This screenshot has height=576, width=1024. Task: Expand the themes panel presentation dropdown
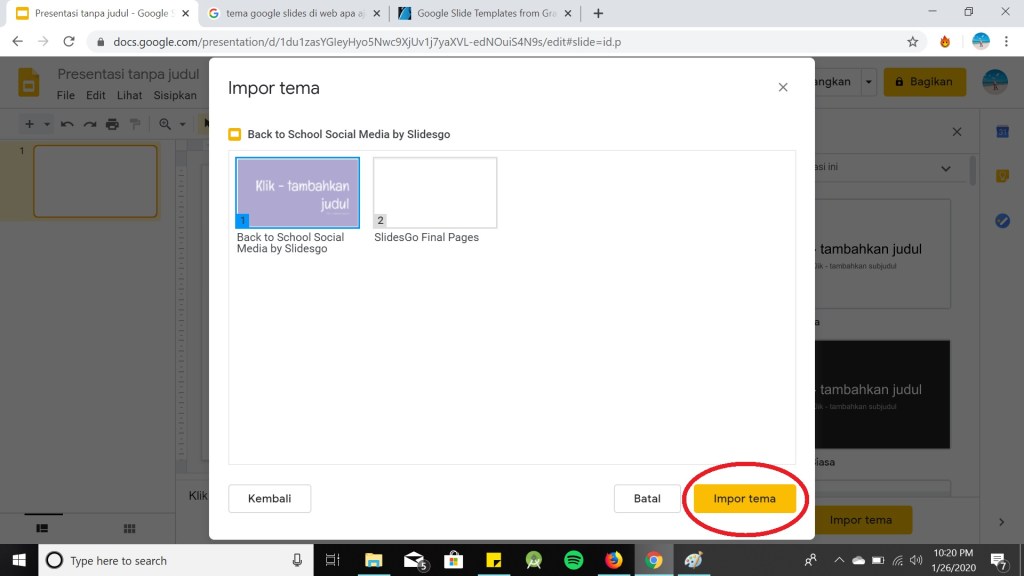coord(947,168)
